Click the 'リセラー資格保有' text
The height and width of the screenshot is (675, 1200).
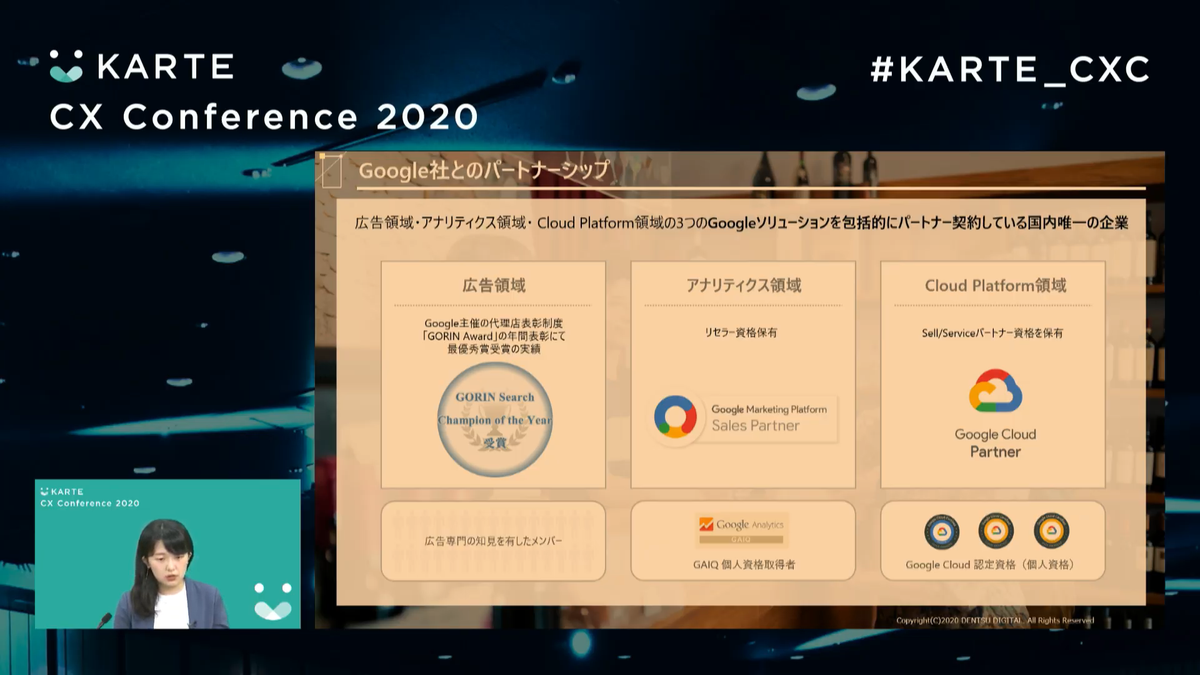742,333
